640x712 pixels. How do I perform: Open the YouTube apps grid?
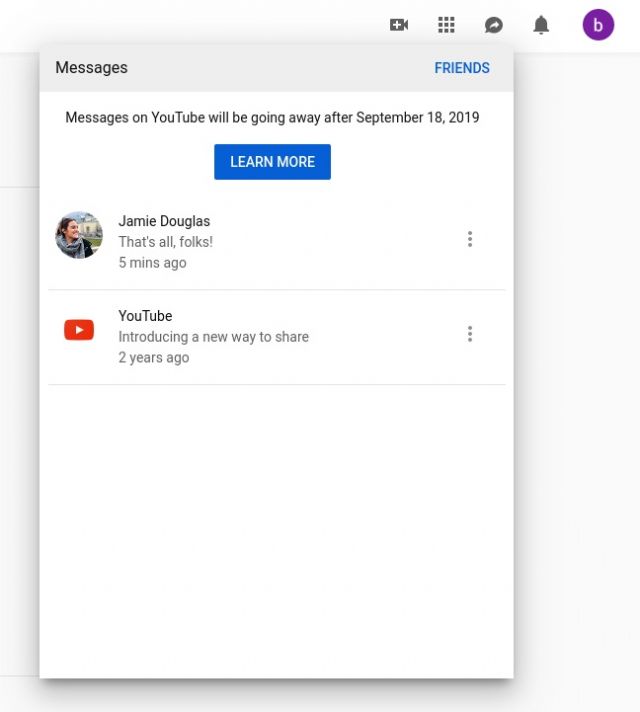pos(446,25)
